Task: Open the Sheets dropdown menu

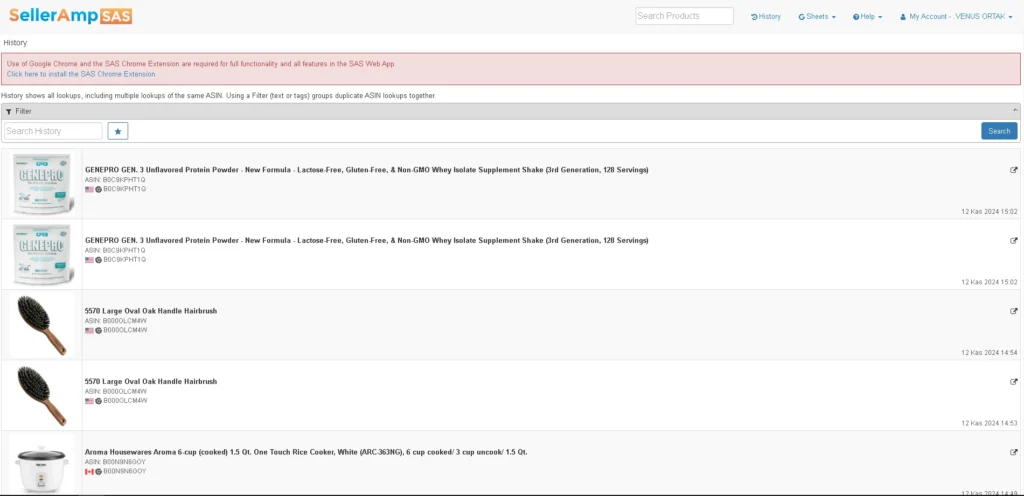Action: tap(817, 16)
